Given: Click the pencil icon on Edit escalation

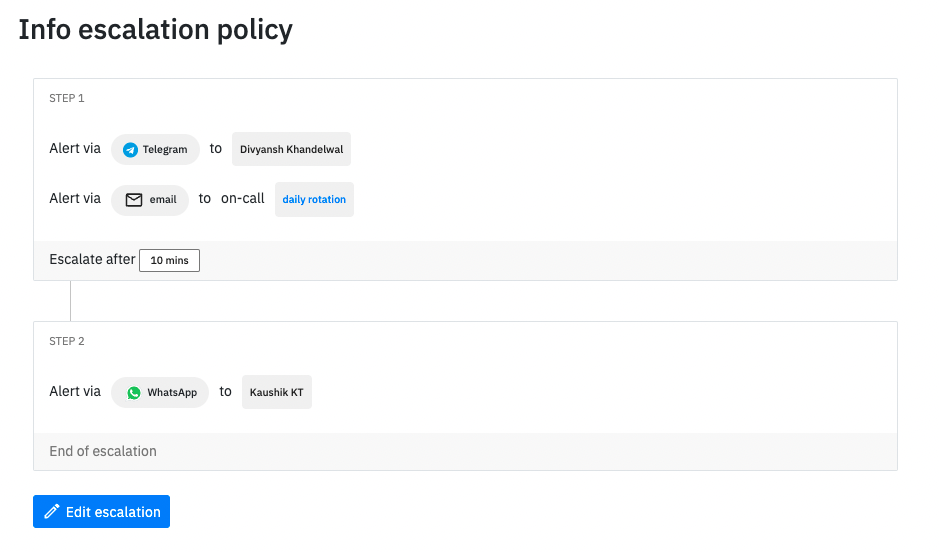Looking at the screenshot, I should (52, 512).
